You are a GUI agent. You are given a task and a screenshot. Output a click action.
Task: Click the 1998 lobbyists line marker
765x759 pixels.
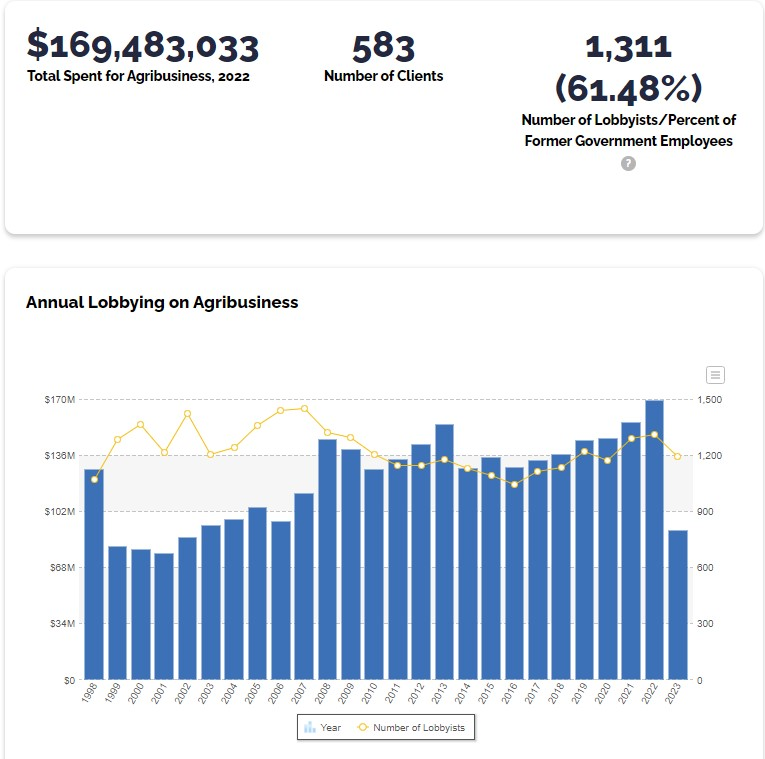pos(94,479)
